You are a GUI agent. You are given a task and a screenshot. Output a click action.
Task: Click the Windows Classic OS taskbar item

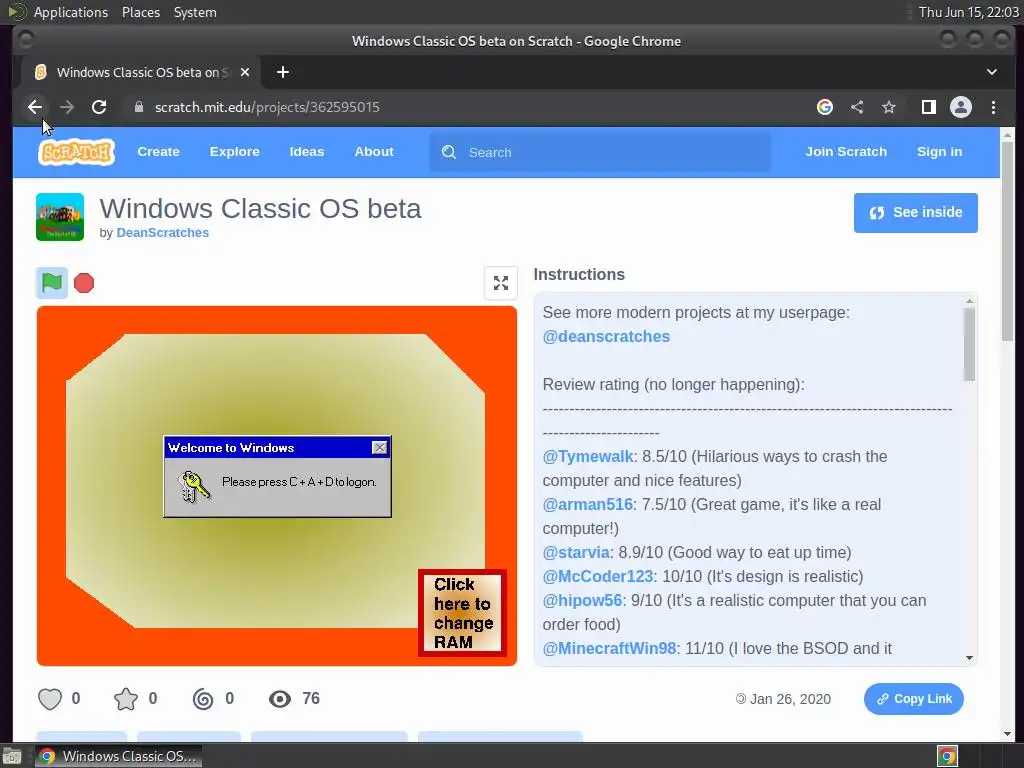[118, 756]
